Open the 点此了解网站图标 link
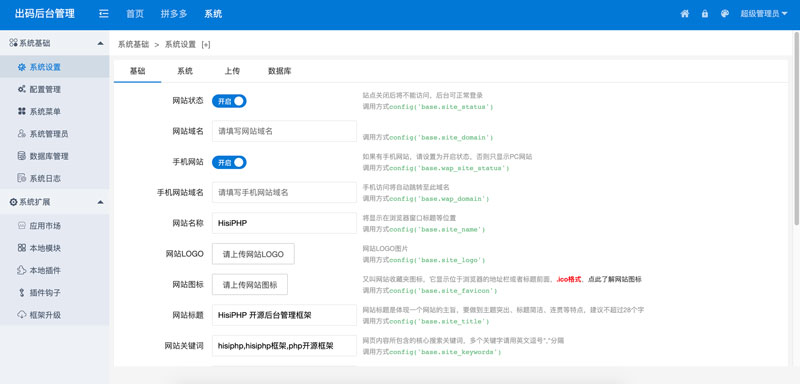Screen dimensions: 800x384 click(x=614, y=279)
